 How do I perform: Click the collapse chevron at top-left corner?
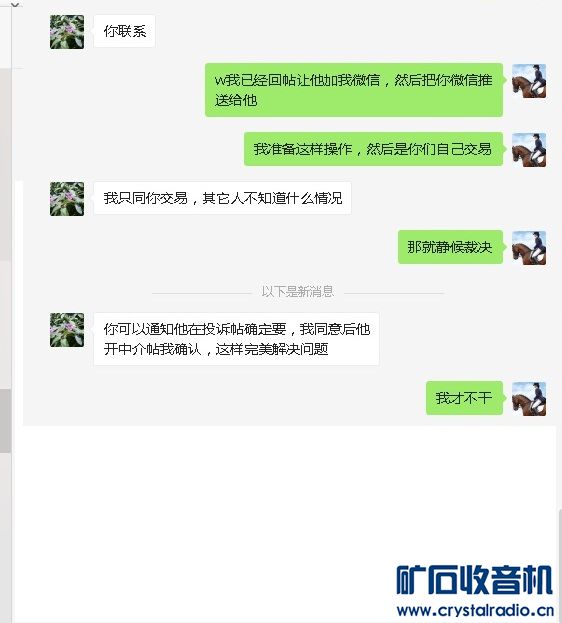pos(15,4)
